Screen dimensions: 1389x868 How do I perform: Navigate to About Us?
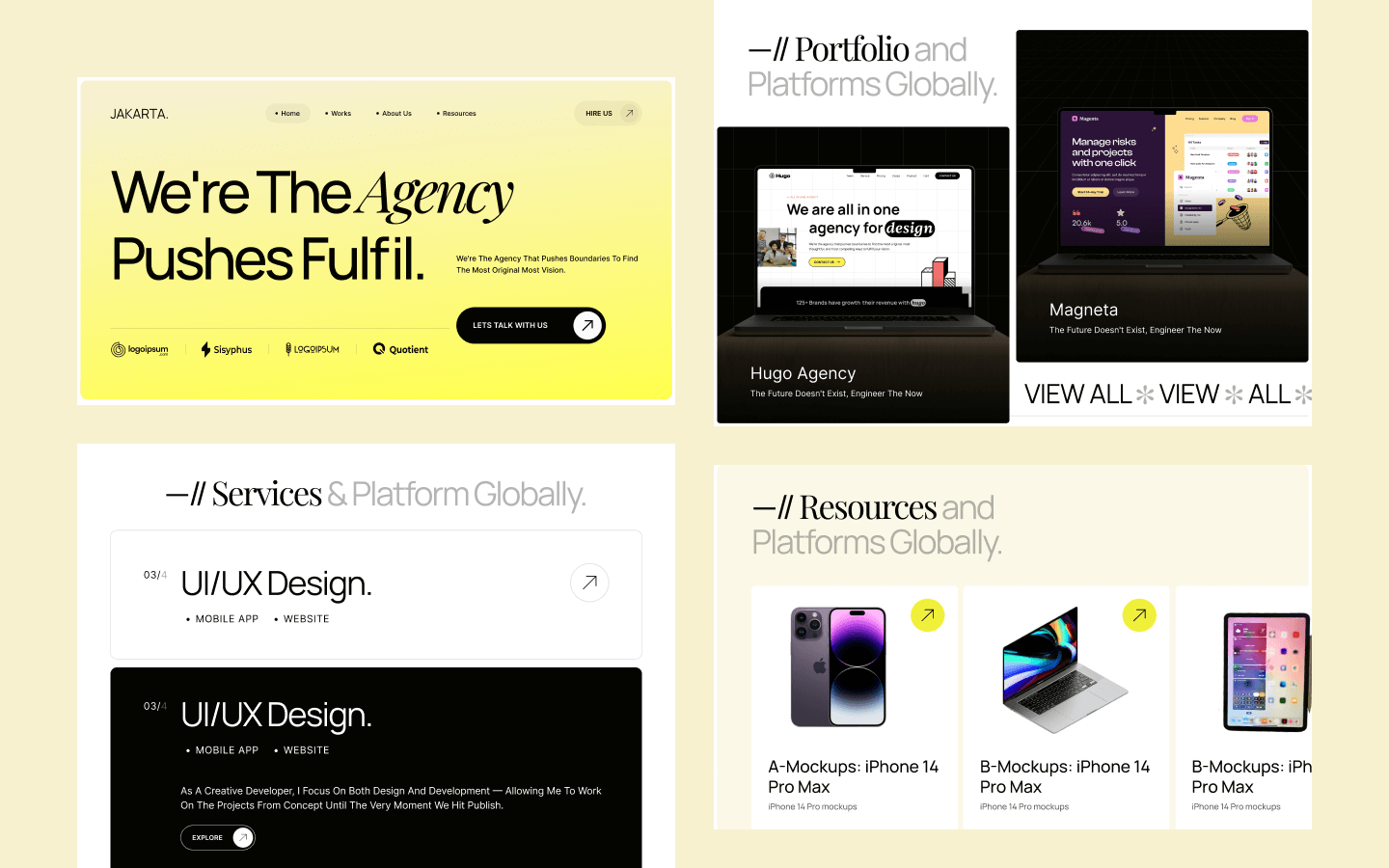pyautogui.click(x=396, y=113)
